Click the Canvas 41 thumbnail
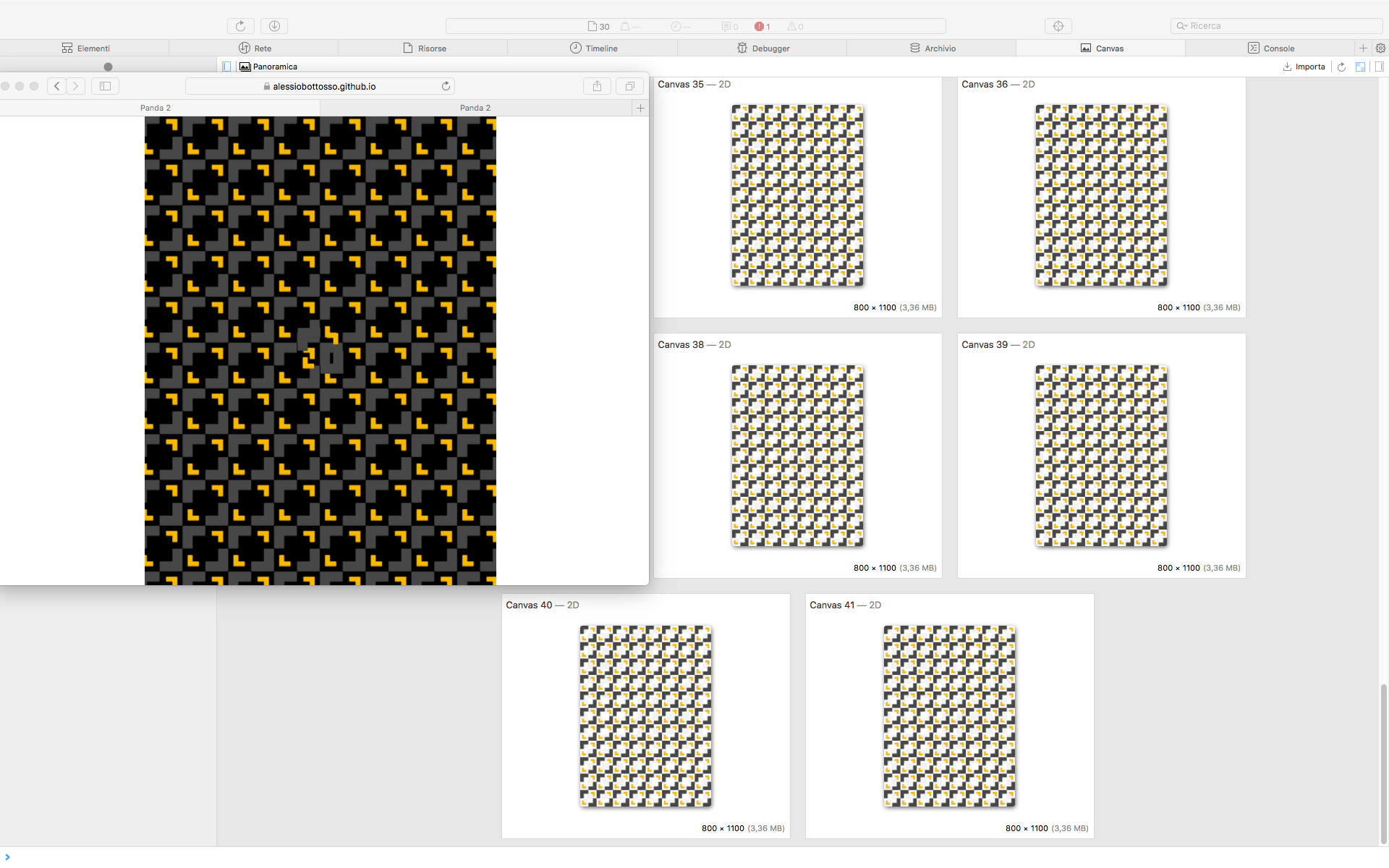Image resolution: width=1389 pixels, height=868 pixels. point(949,716)
